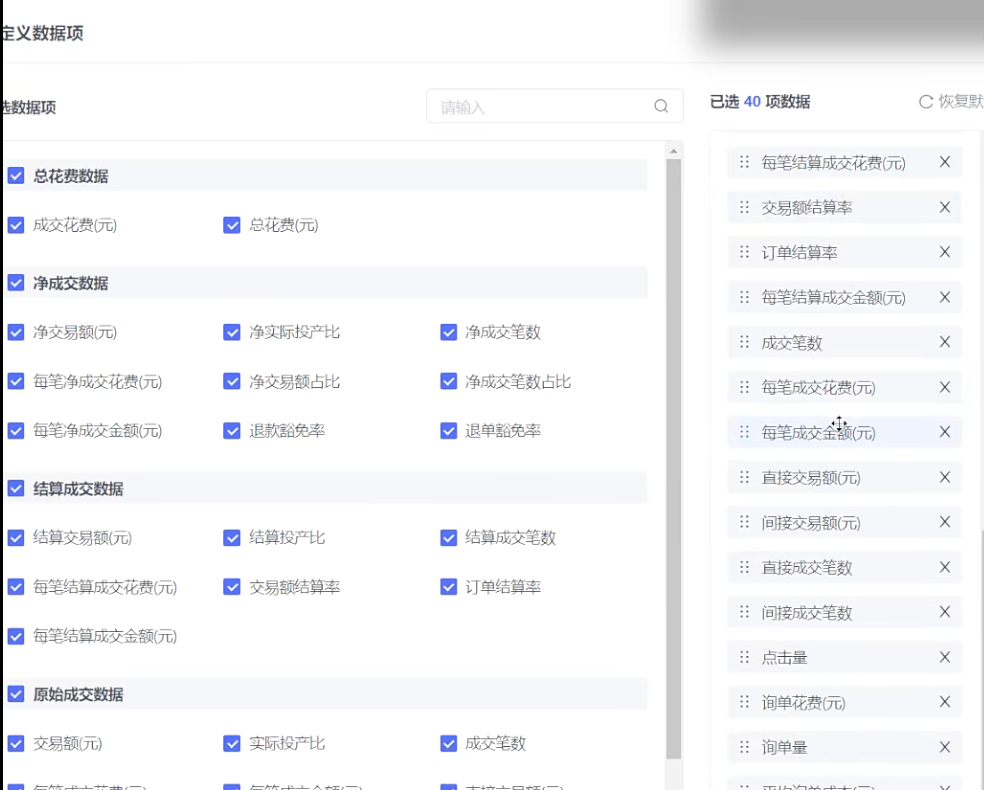This screenshot has width=984, height=790.
Task: Uncheck the 退单豁免率 checkbox
Action: point(449,430)
